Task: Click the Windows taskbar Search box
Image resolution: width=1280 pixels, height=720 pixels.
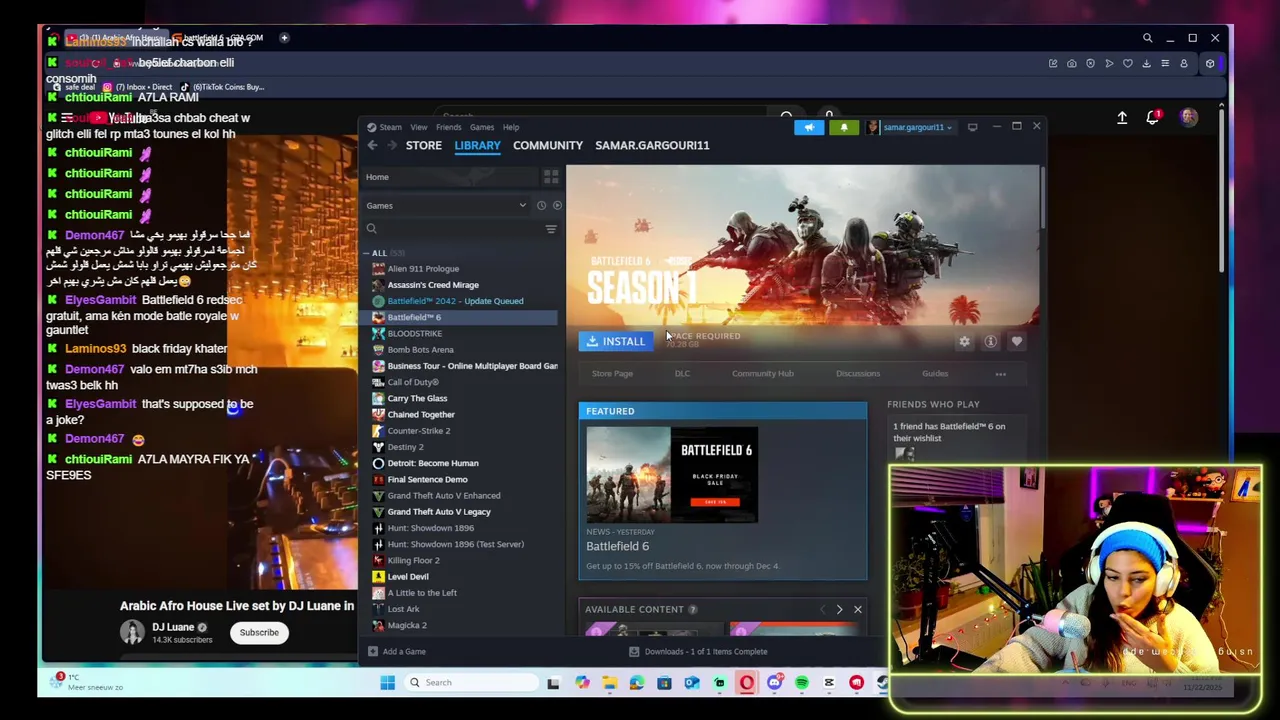Action: coord(470,683)
